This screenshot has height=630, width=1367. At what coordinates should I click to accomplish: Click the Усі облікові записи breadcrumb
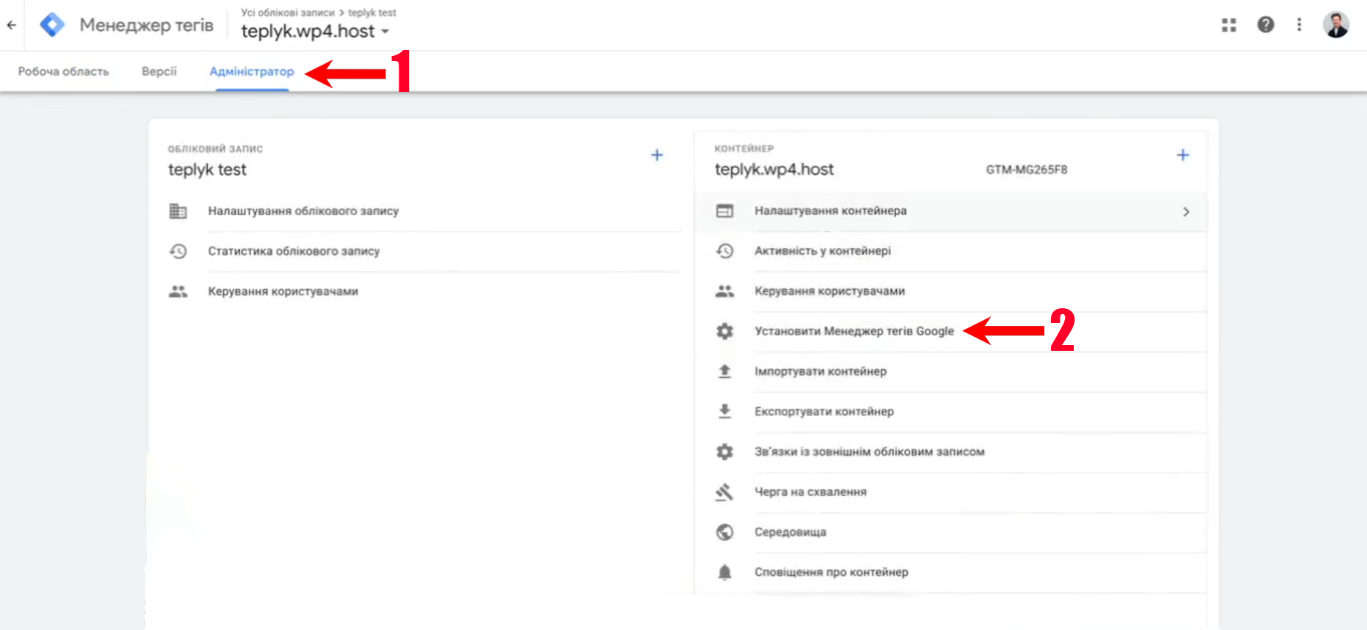(289, 12)
